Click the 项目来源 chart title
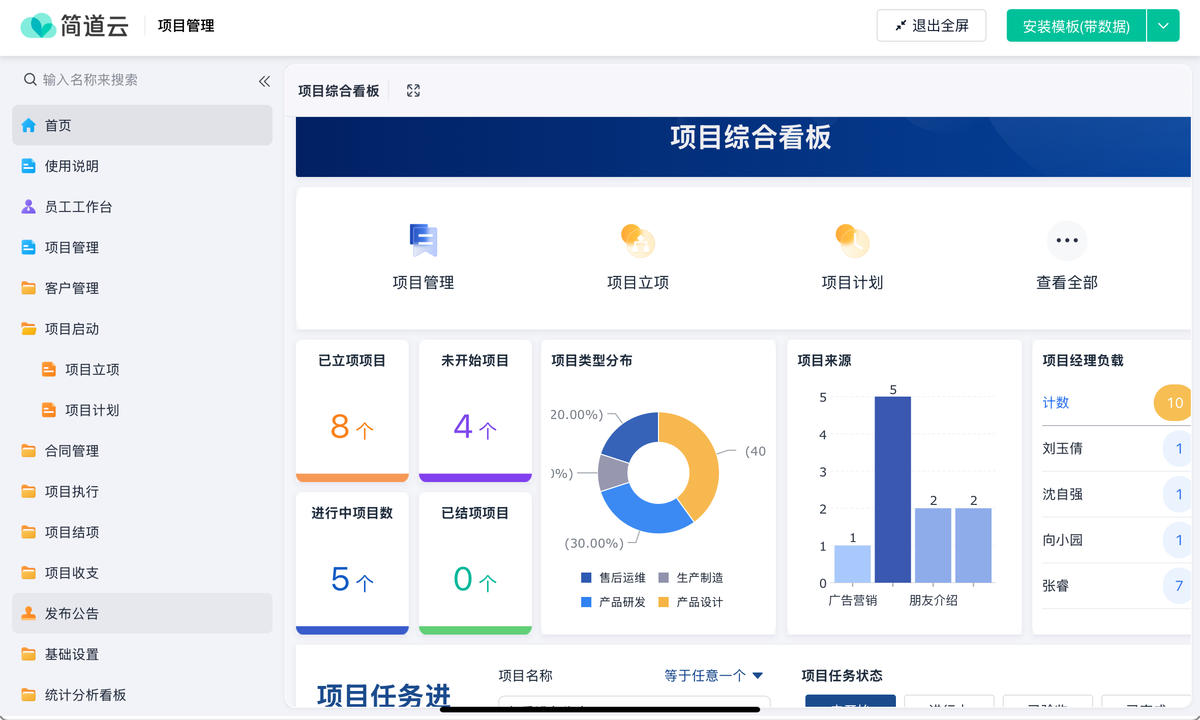The height and width of the screenshot is (720, 1200). pos(824,360)
